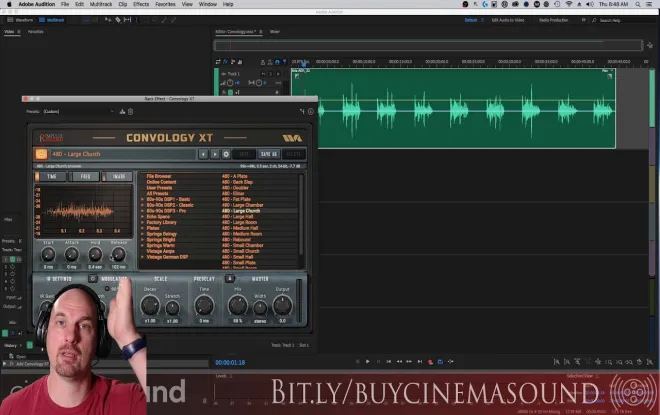
Task: Switch the IR display to FREQ view
Action: [85, 176]
